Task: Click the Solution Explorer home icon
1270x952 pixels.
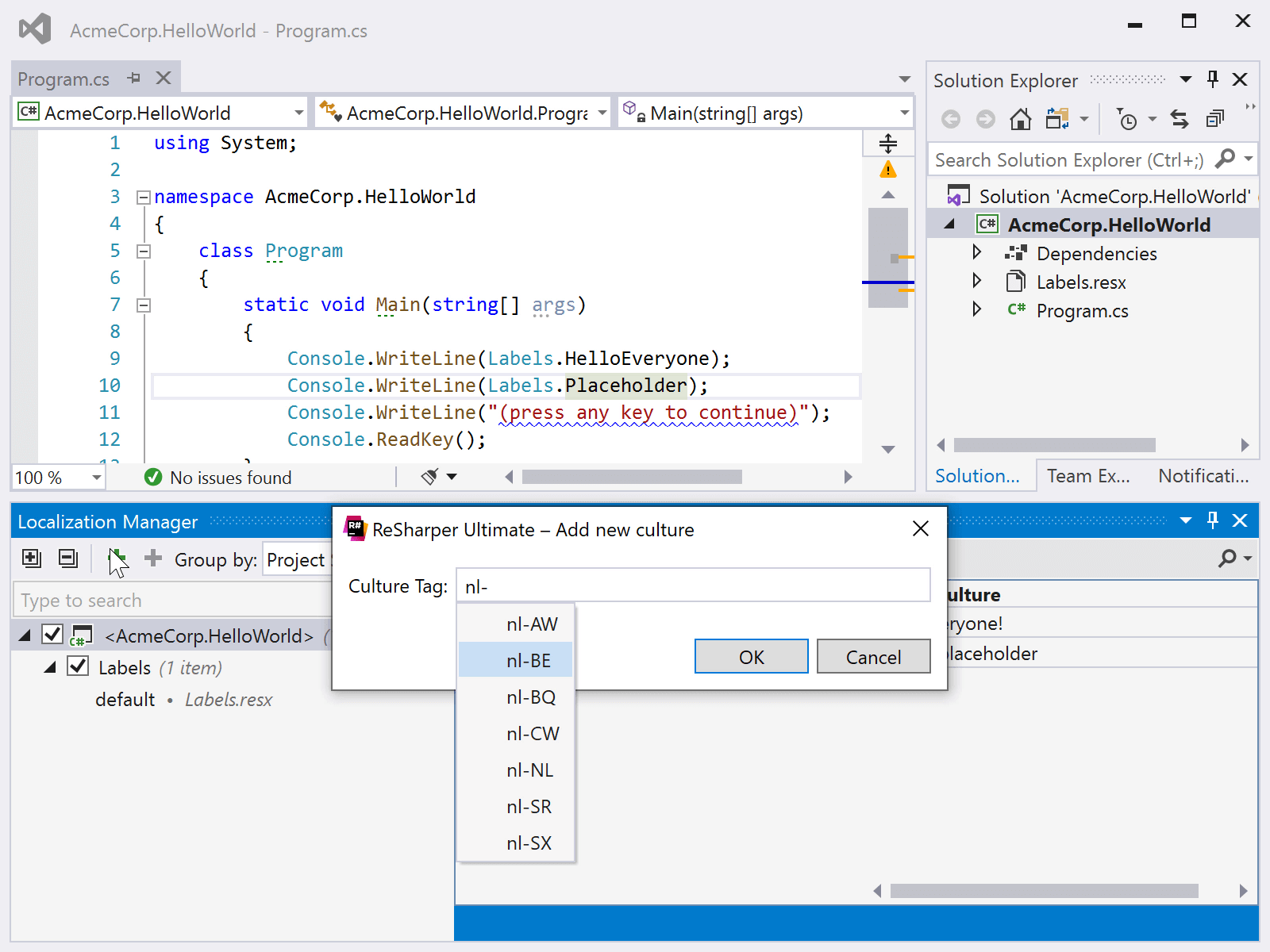Action: [x=1020, y=119]
